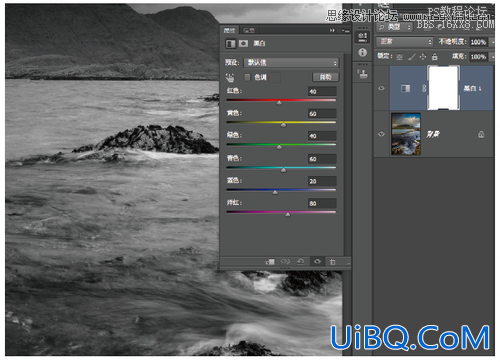Click the lock position move icon
The image size is (500, 362).
click(423, 57)
